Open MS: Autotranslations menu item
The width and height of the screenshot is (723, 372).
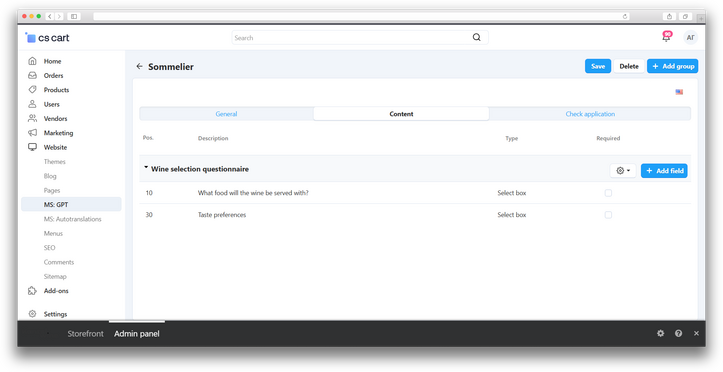(72, 219)
